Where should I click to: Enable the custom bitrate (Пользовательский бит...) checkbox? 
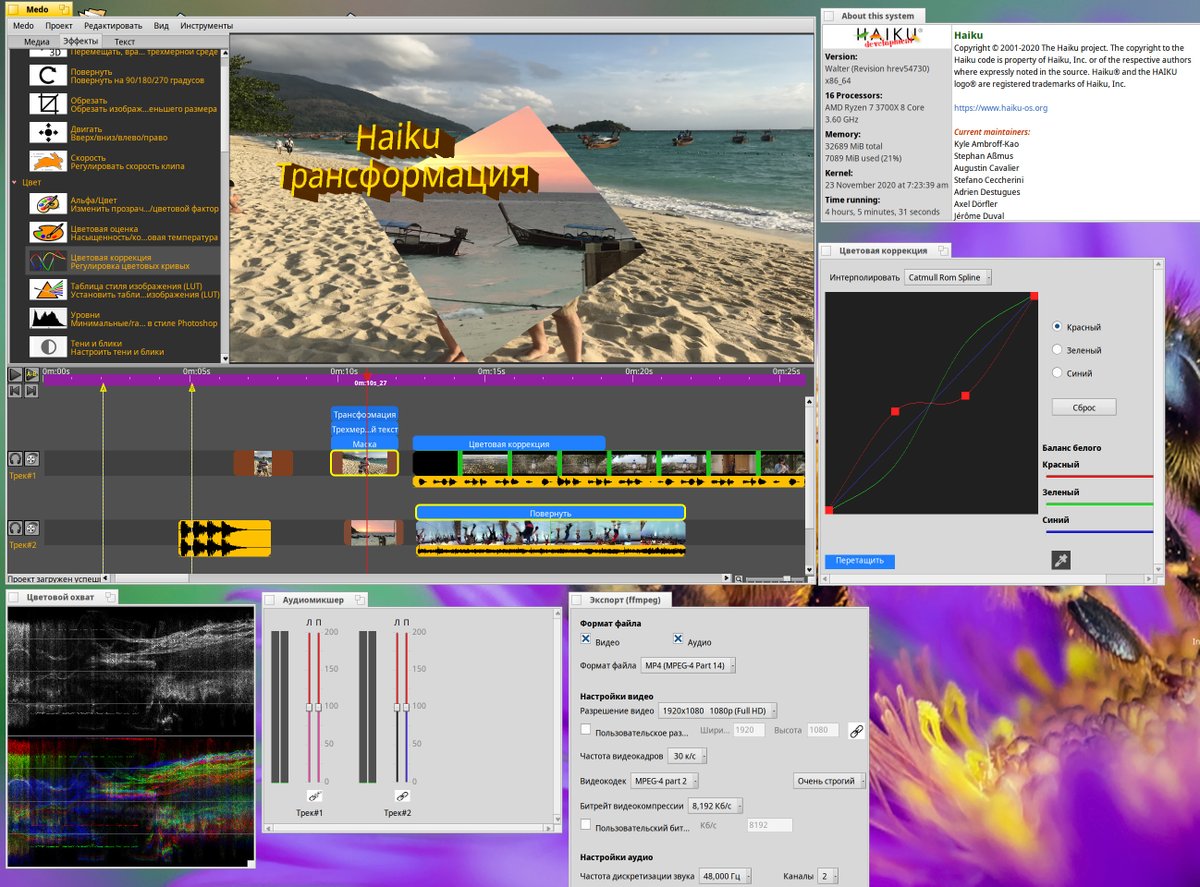click(586, 825)
